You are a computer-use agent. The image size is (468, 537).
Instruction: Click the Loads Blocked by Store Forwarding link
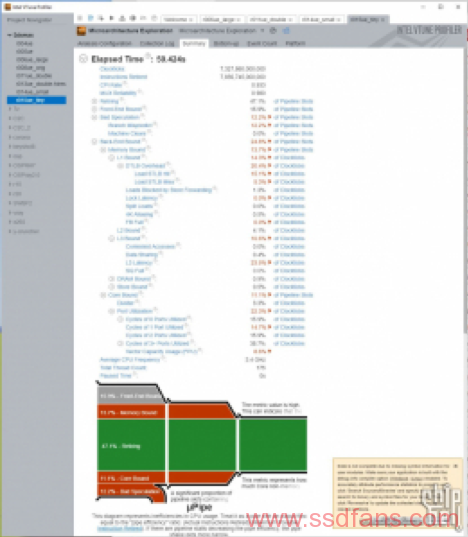[x=169, y=190]
